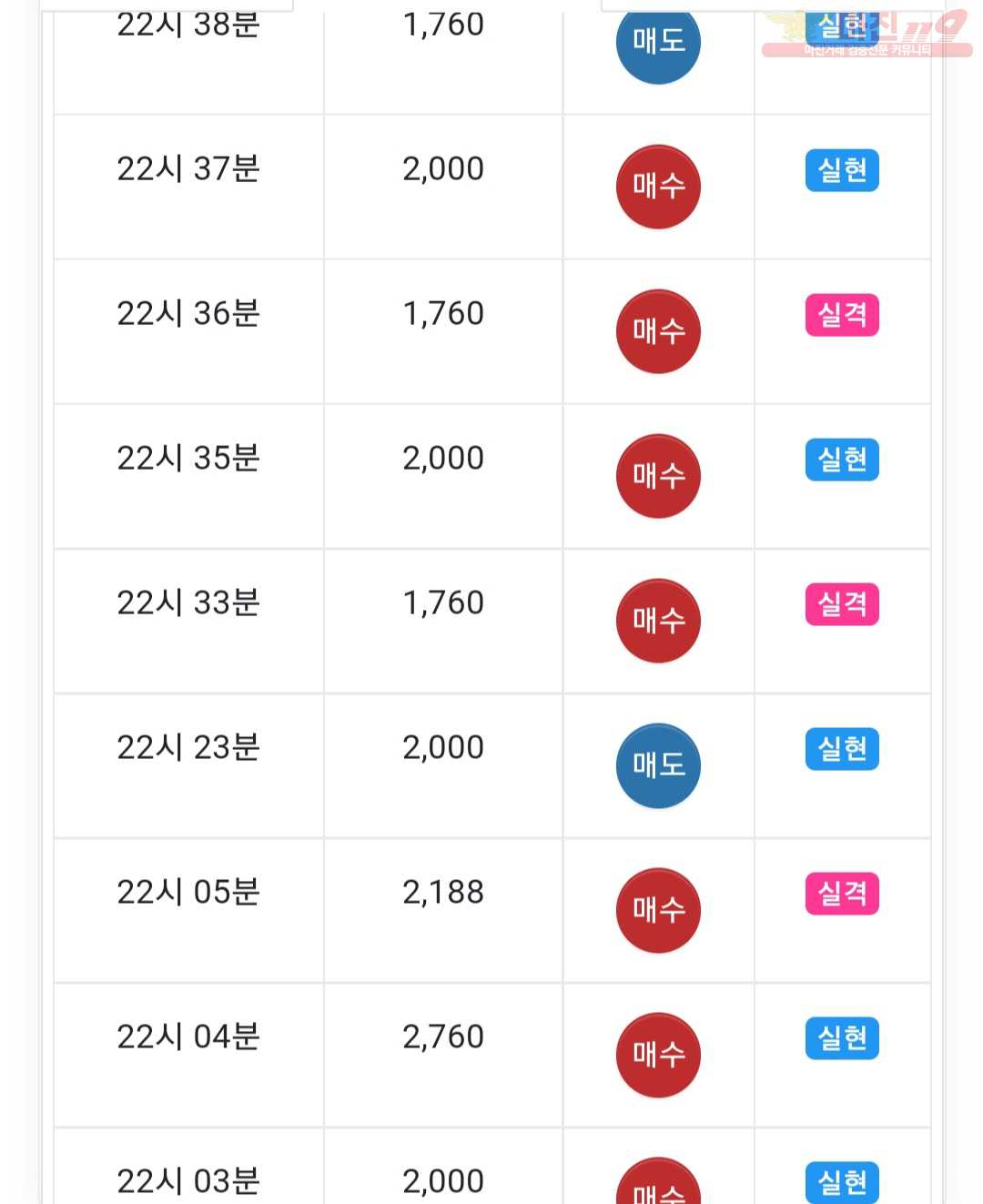Click the 2,188 amount cell

pos(443,911)
